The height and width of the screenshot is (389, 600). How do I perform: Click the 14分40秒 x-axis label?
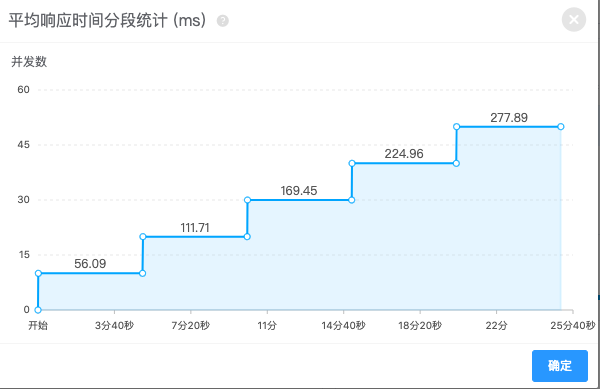tap(344, 326)
